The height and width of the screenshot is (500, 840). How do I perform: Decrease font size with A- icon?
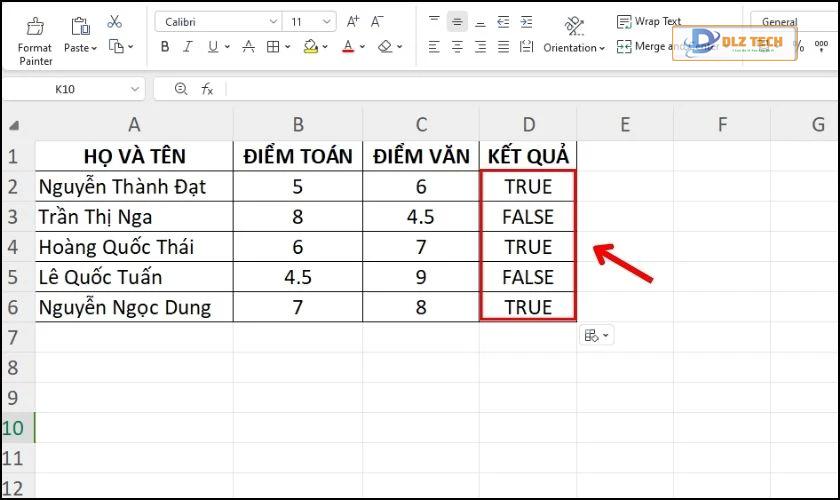click(x=377, y=21)
